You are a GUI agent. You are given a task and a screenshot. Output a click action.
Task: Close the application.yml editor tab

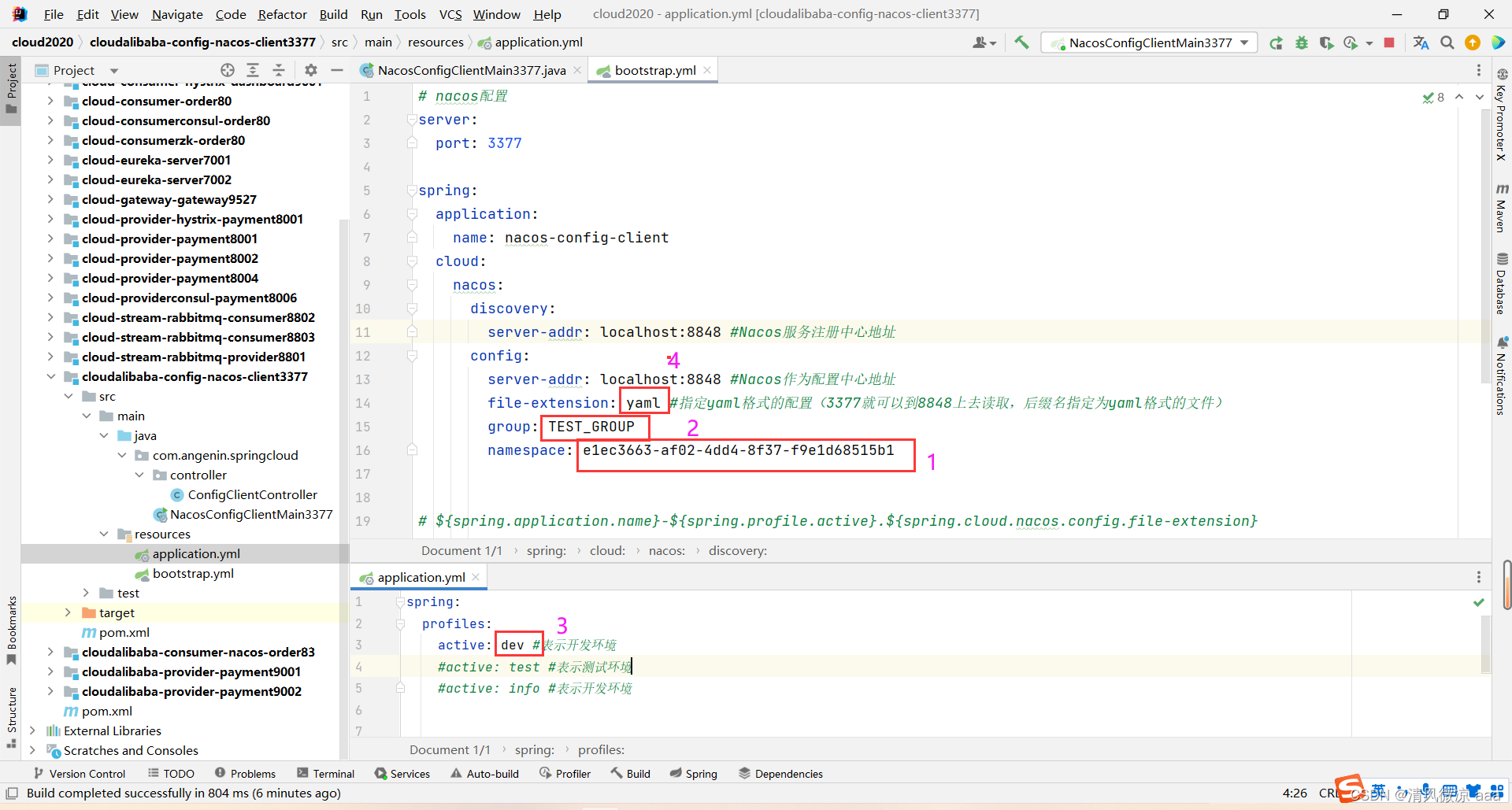click(476, 577)
